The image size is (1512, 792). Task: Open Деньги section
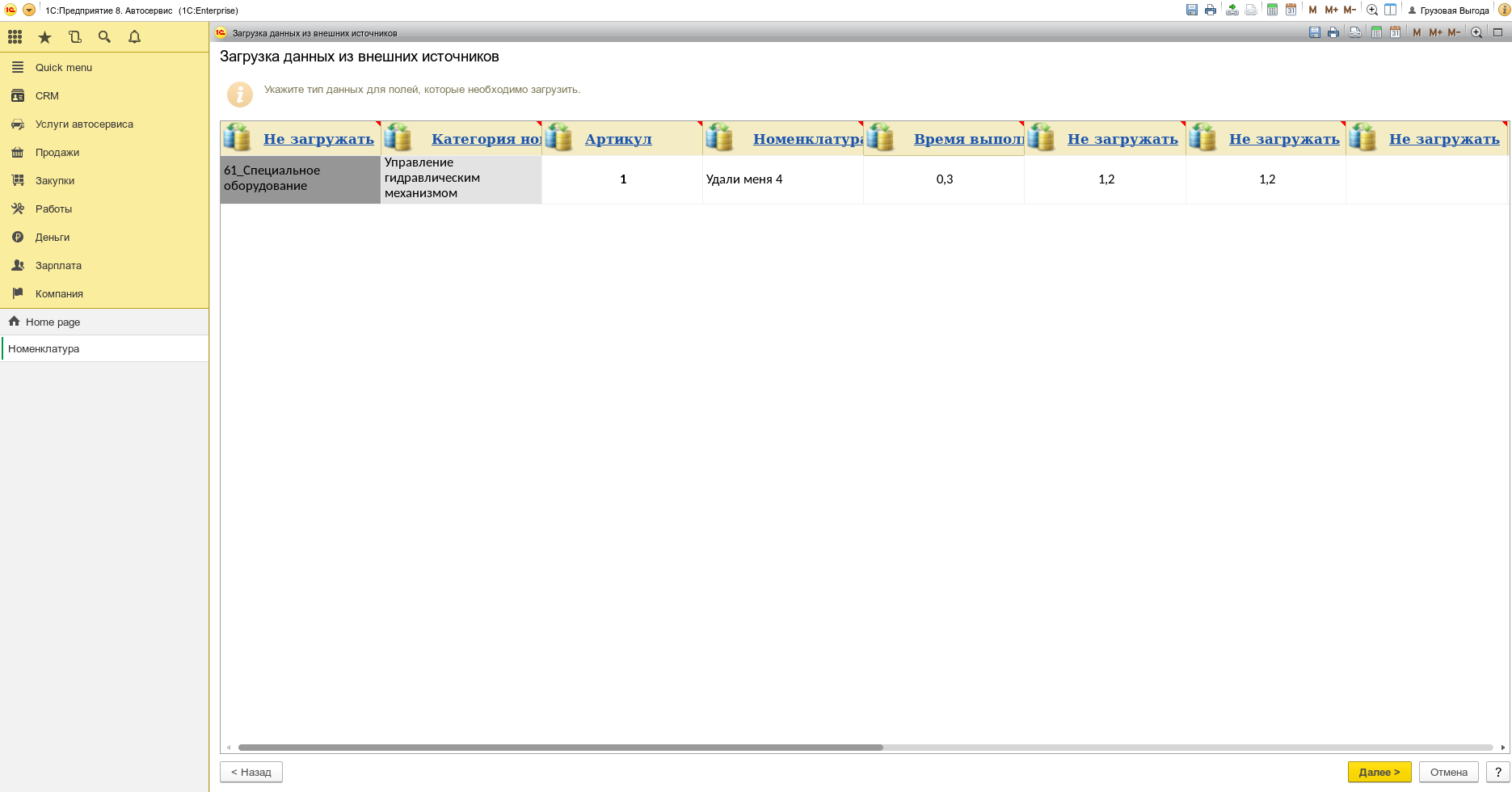pos(104,238)
